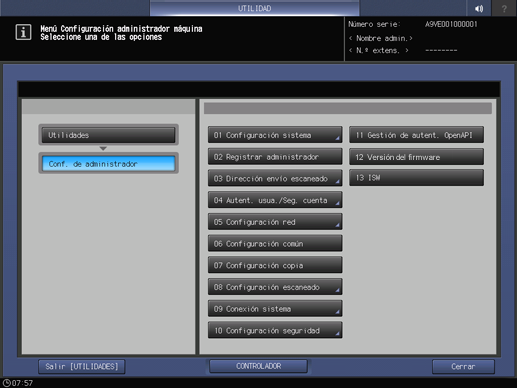This screenshot has height=388, width=517.
Task: Click the speaker volume icon
Action: [x=479, y=8]
